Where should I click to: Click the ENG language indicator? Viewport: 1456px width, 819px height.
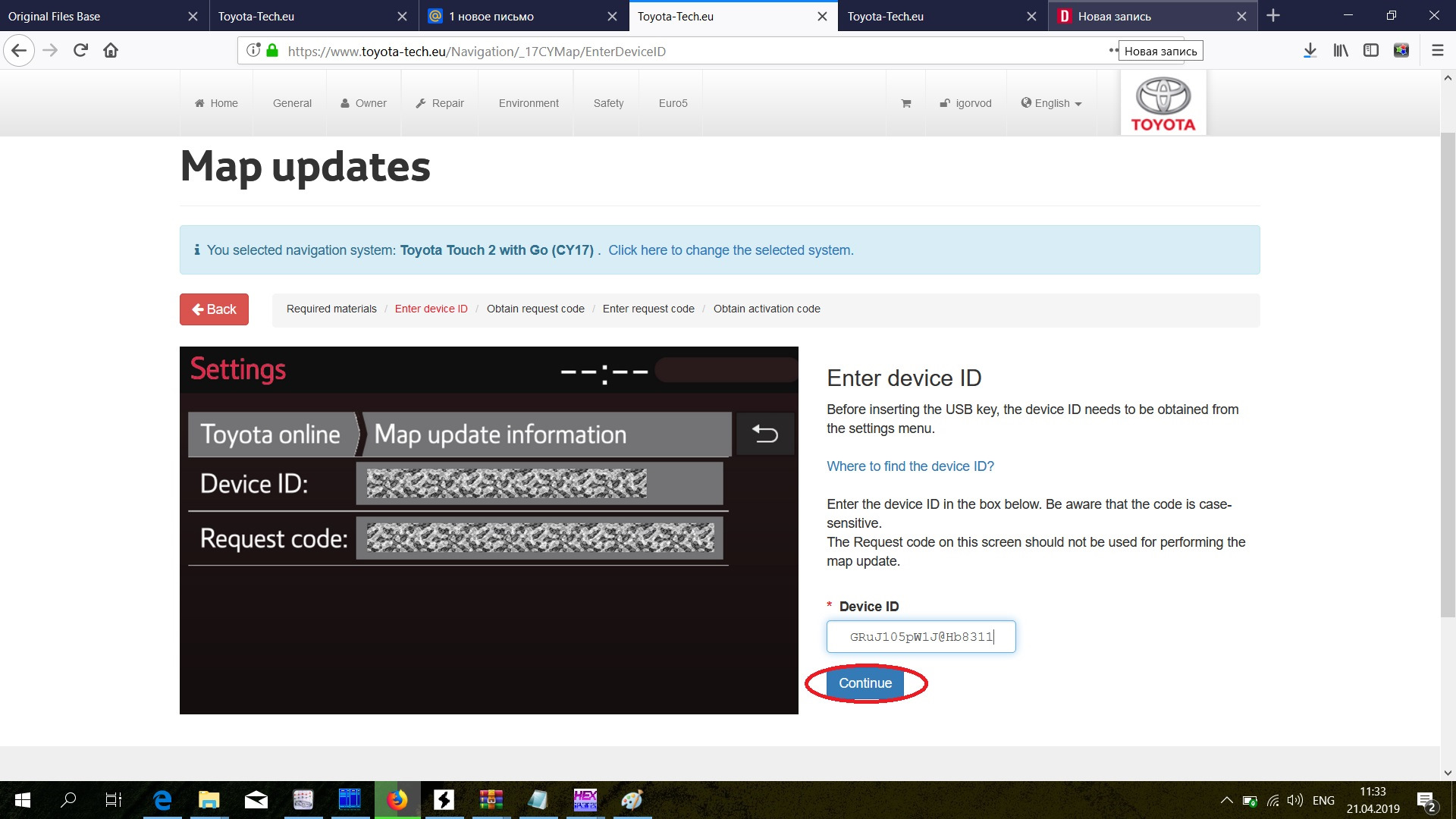[x=1323, y=801]
